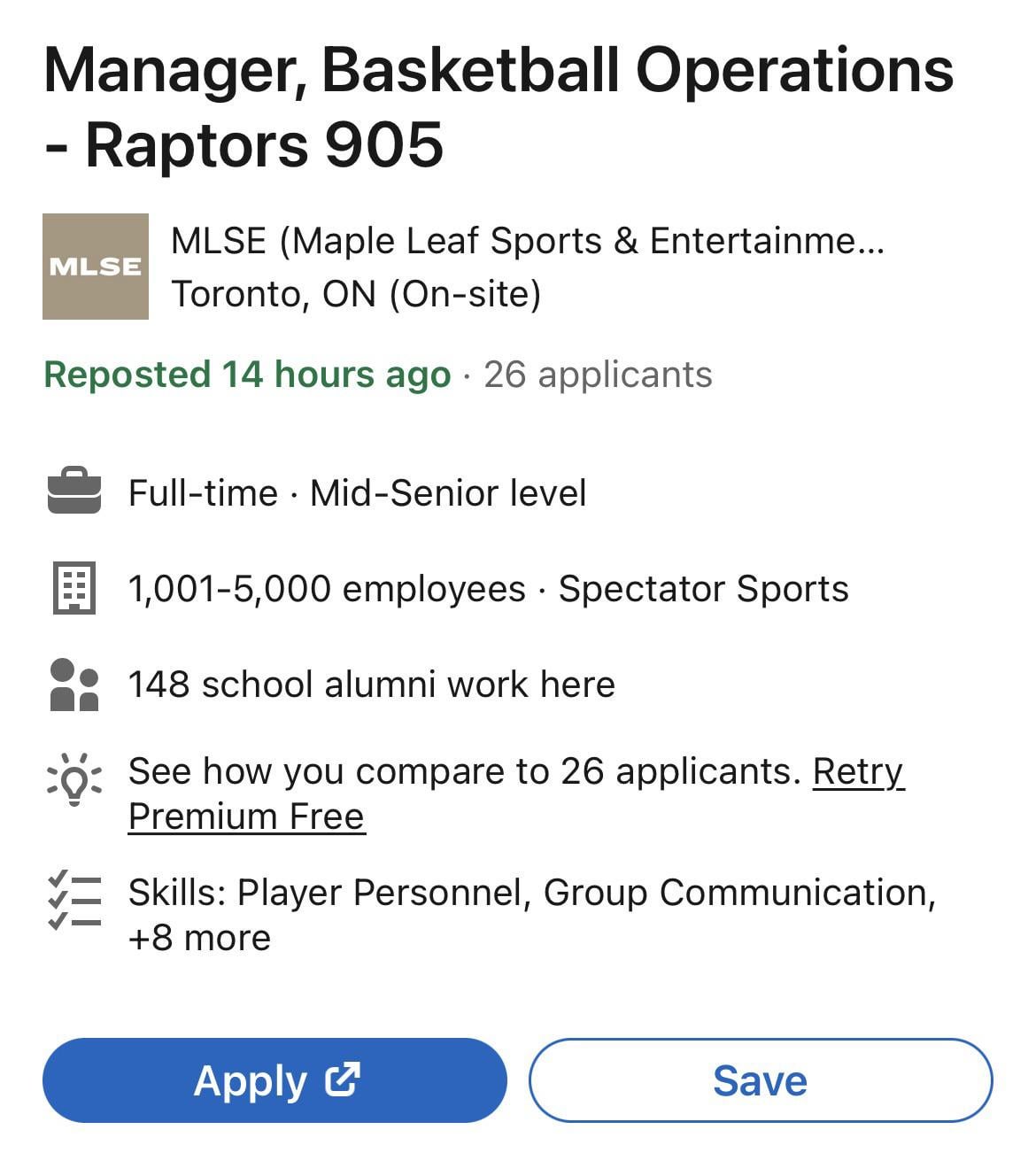This screenshot has height=1153, width=1036.
Task: Open the MLSE company name link
Action: [527, 241]
